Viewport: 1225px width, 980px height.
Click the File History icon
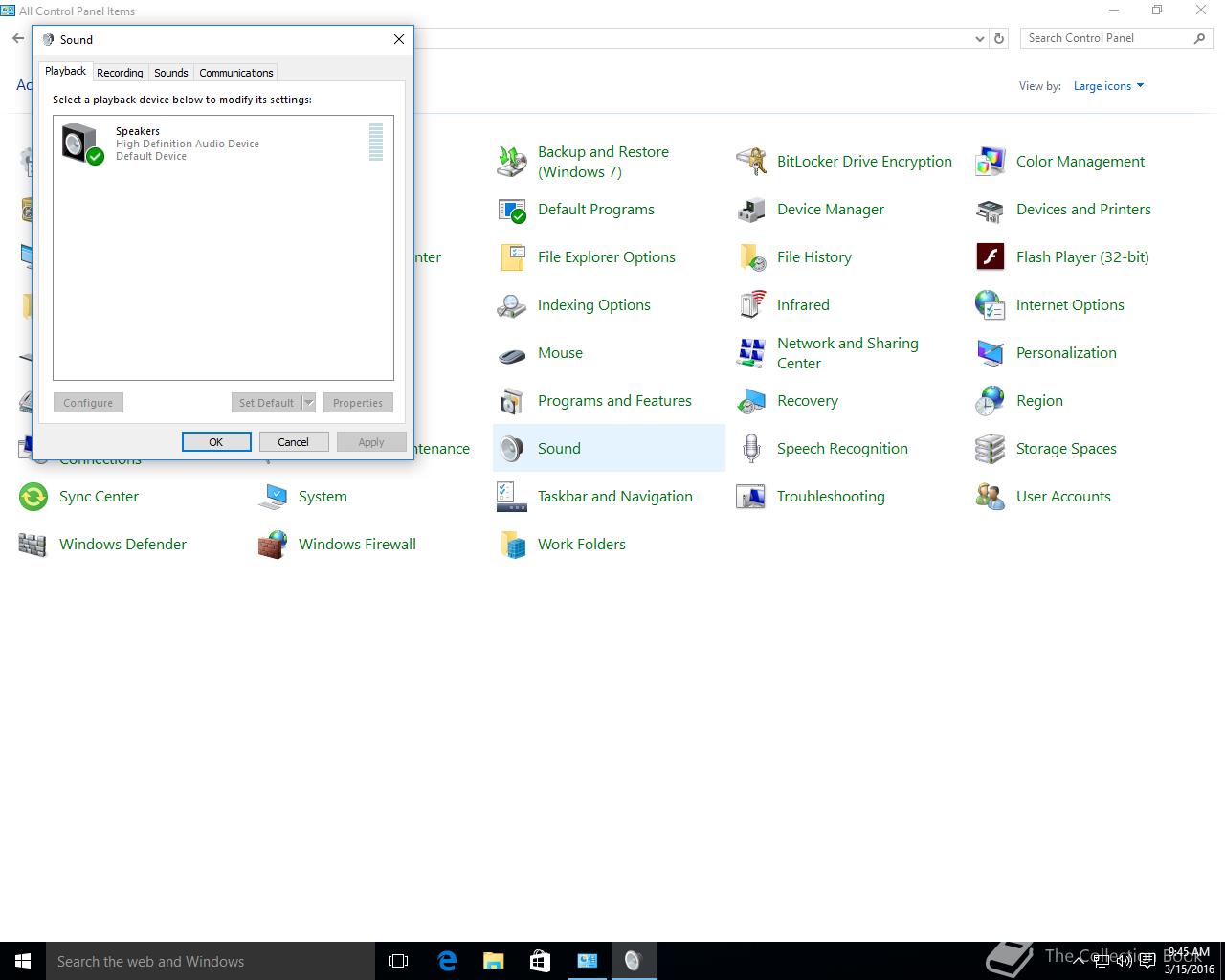click(x=751, y=257)
